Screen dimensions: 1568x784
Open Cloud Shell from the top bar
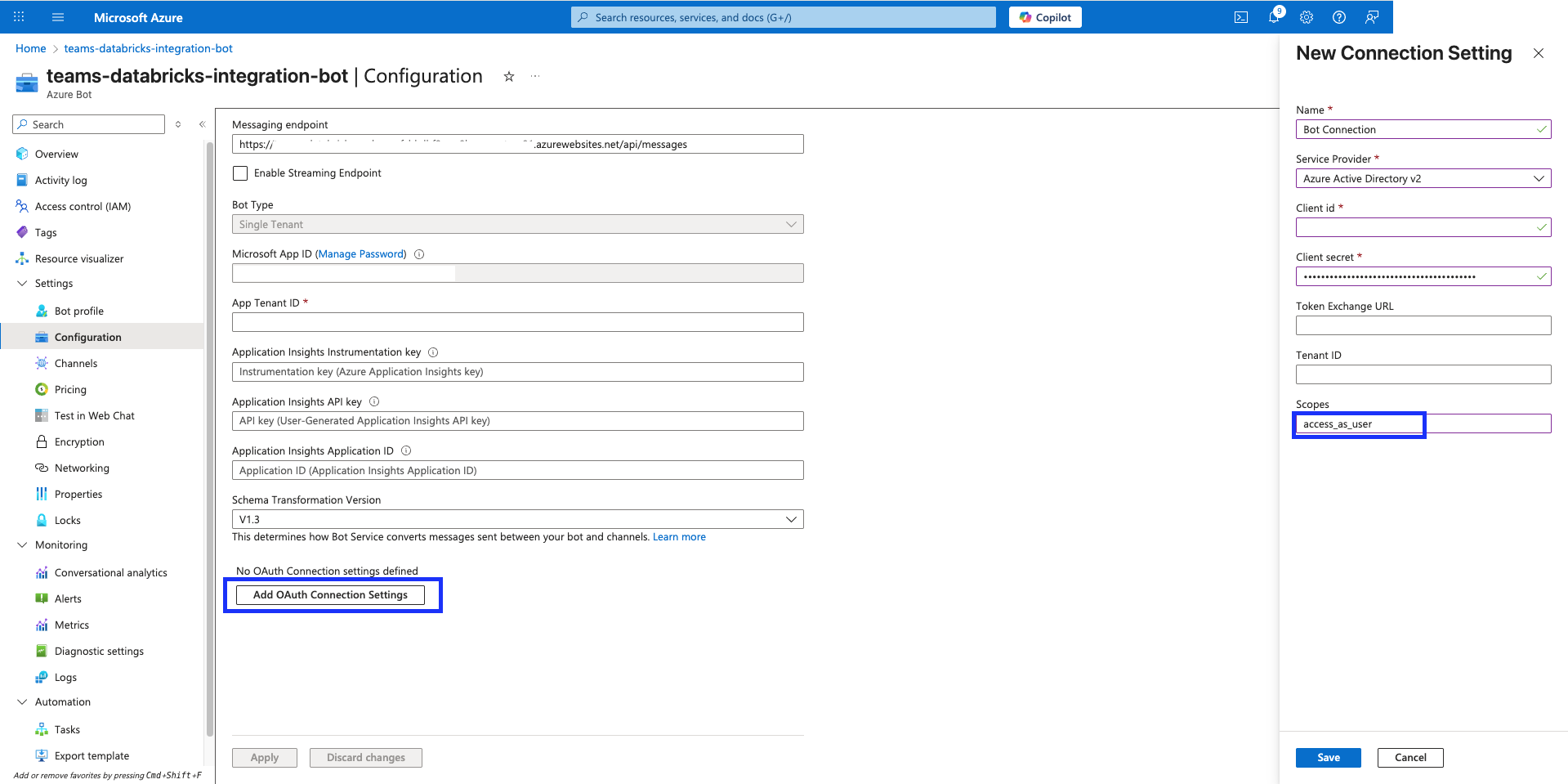(x=1240, y=16)
